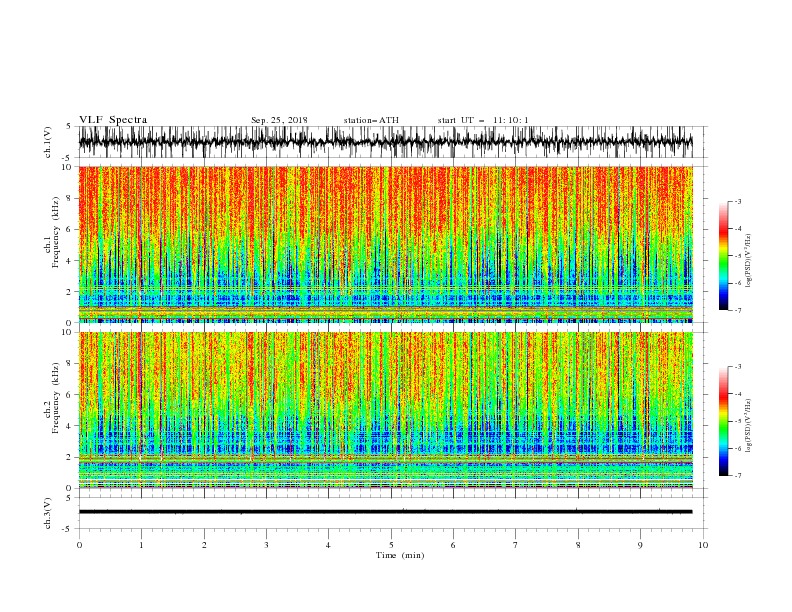Click the ch.2 color bar 'log(PSD)(V²/Hz)' label

[x=749, y=426]
